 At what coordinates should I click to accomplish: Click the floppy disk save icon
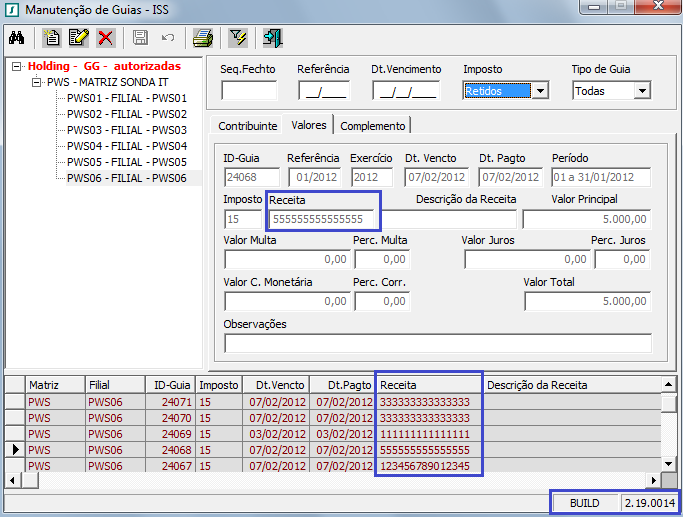click(140, 38)
